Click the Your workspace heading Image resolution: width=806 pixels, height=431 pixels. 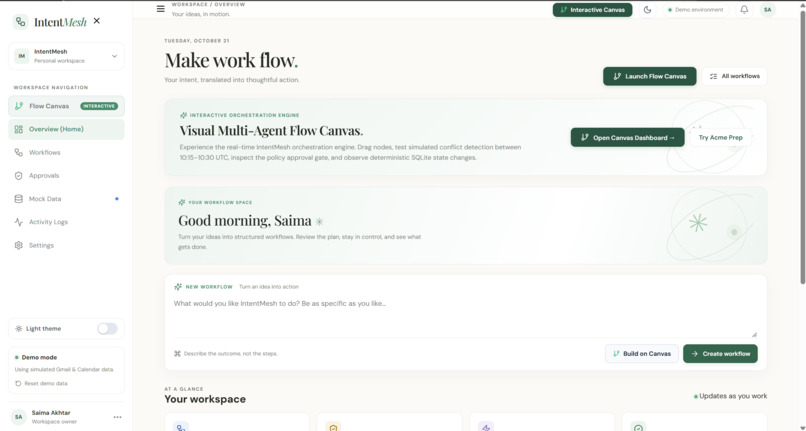205,399
